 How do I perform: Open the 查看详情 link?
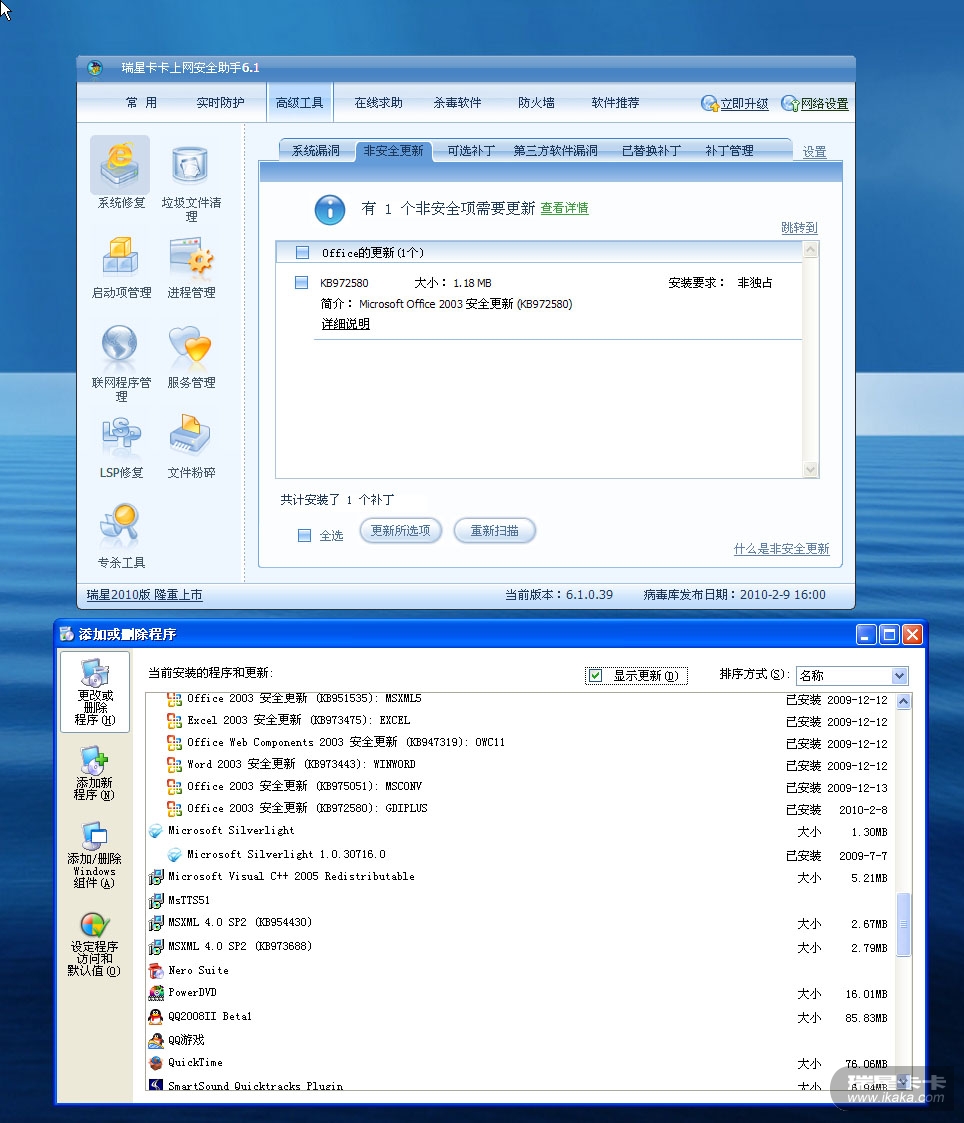coord(564,208)
